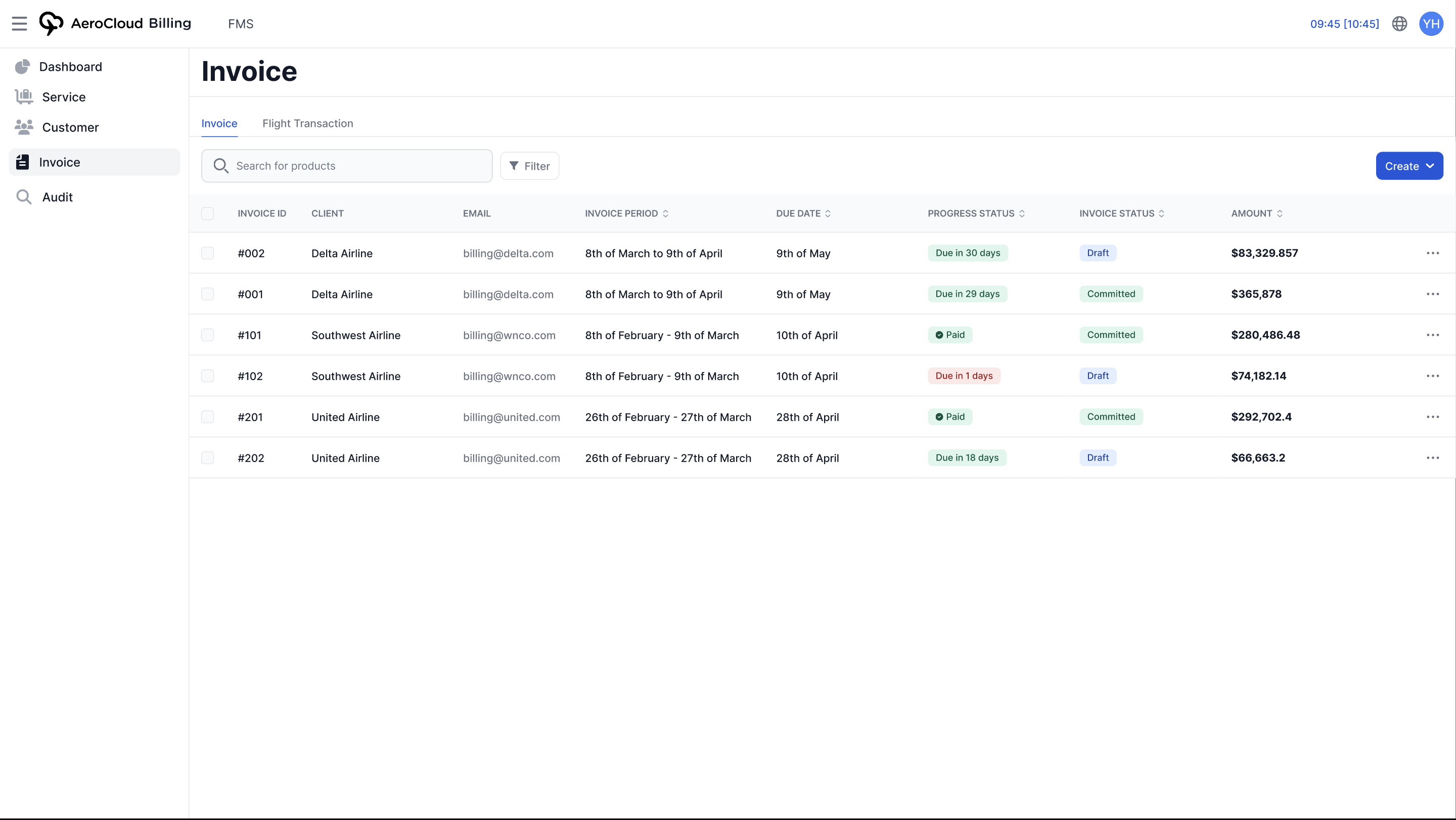Open row actions menu for invoice #202
Image resolution: width=1456 pixels, height=820 pixels.
(1433, 458)
